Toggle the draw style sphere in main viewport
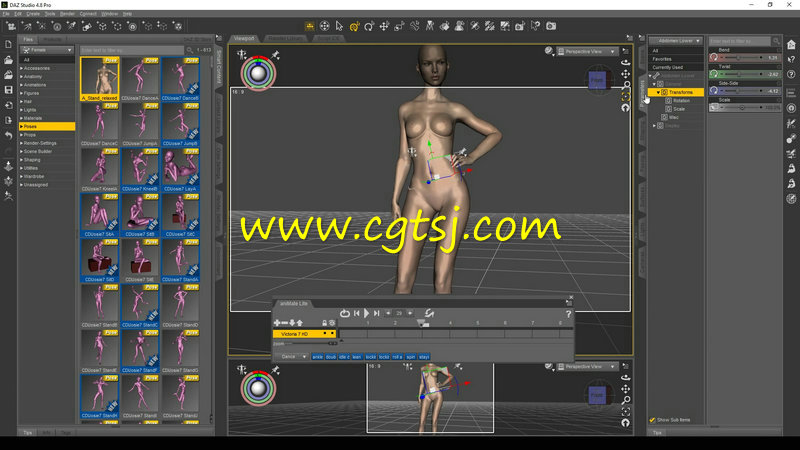 click(548, 51)
